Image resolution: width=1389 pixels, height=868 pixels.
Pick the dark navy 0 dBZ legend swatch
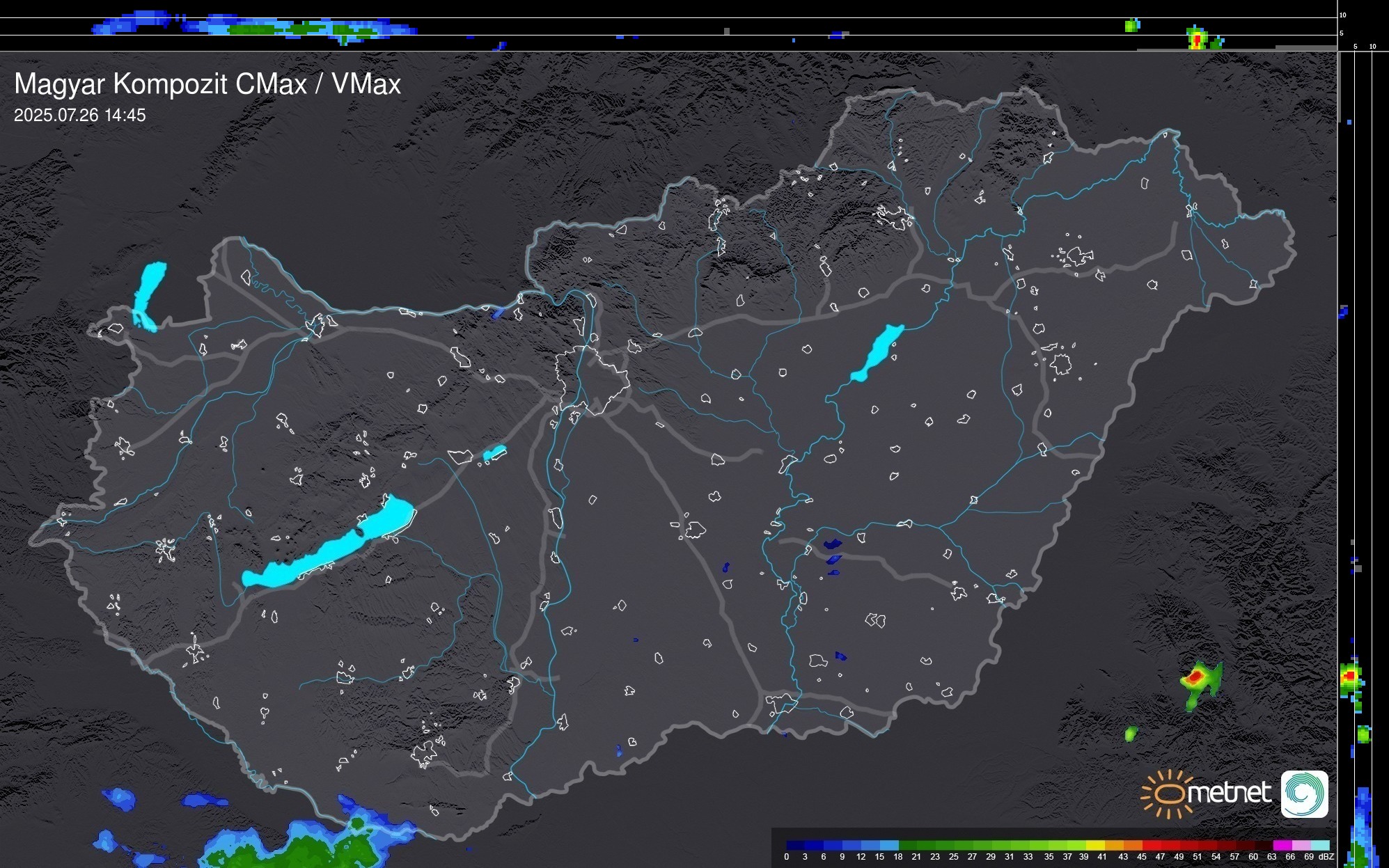click(x=796, y=845)
